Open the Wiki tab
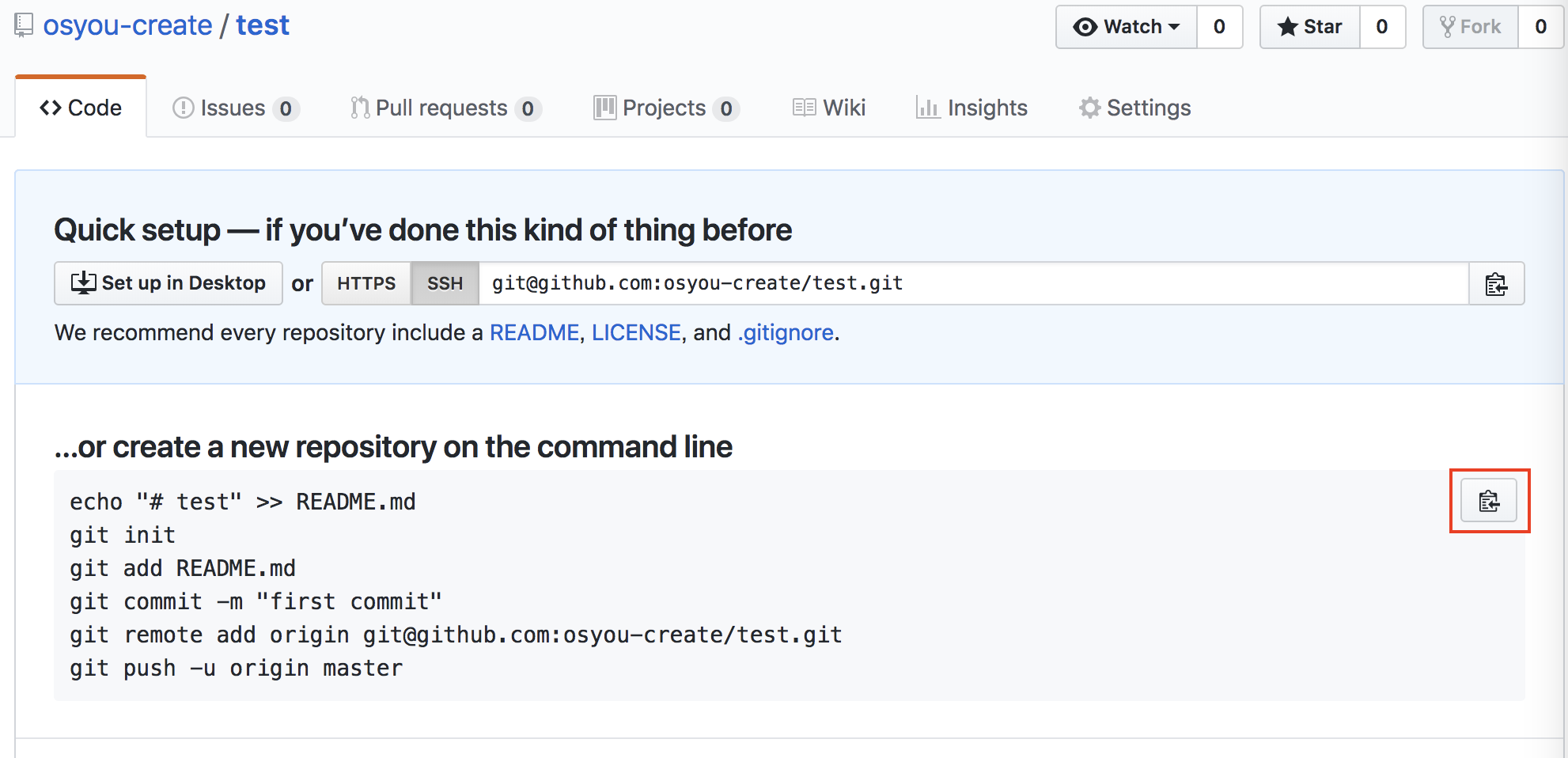This screenshot has width=1568, height=758. click(x=829, y=108)
